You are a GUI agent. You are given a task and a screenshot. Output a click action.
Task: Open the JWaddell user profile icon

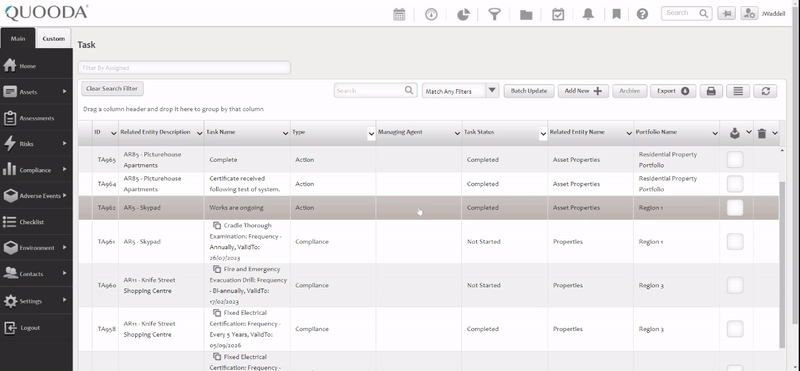coord(749,14)
